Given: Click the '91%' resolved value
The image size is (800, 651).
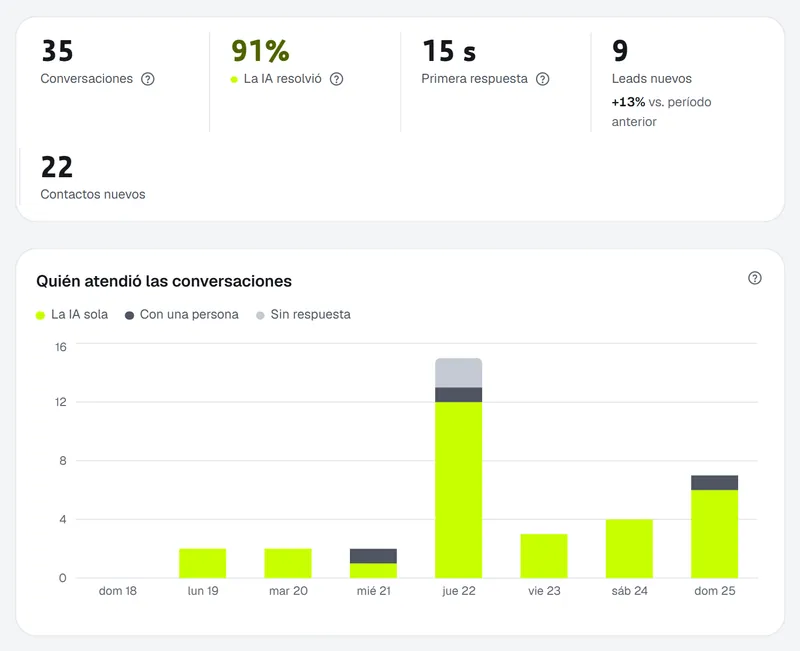Looking at the screenshot, I should coord(260,51).
